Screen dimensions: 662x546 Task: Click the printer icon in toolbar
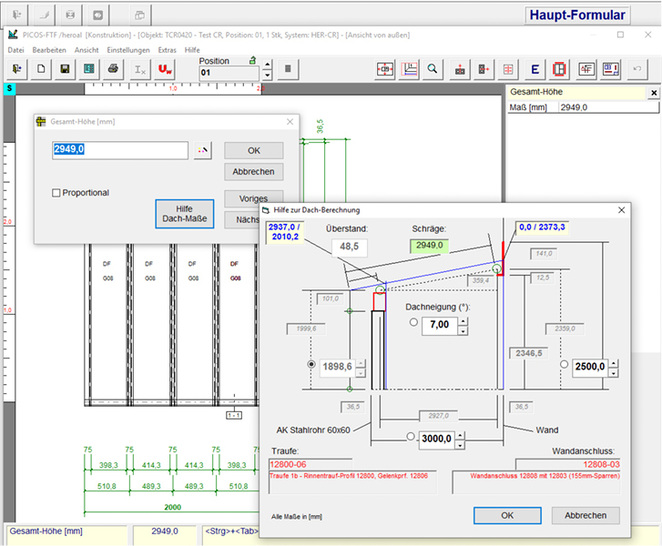click(113, 69)
